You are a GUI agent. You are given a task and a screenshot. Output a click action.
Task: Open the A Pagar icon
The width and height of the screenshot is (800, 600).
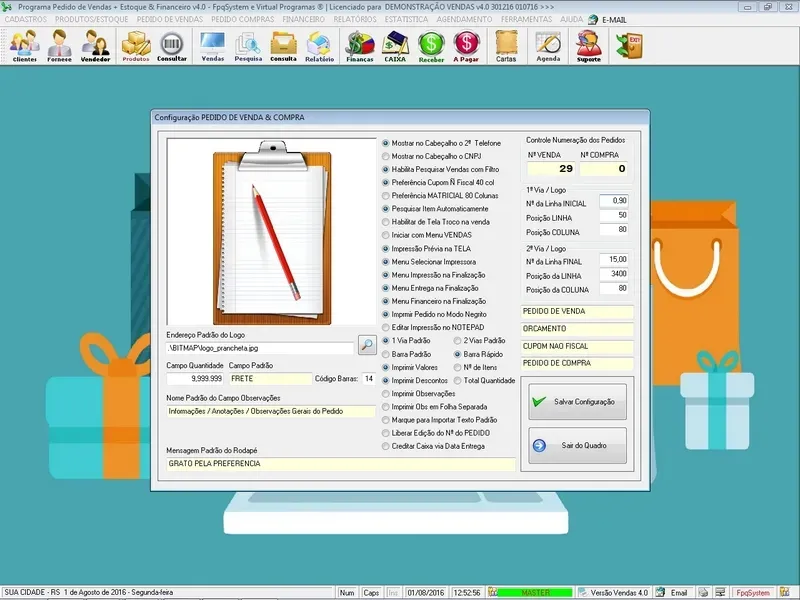[x=466, y=46]
